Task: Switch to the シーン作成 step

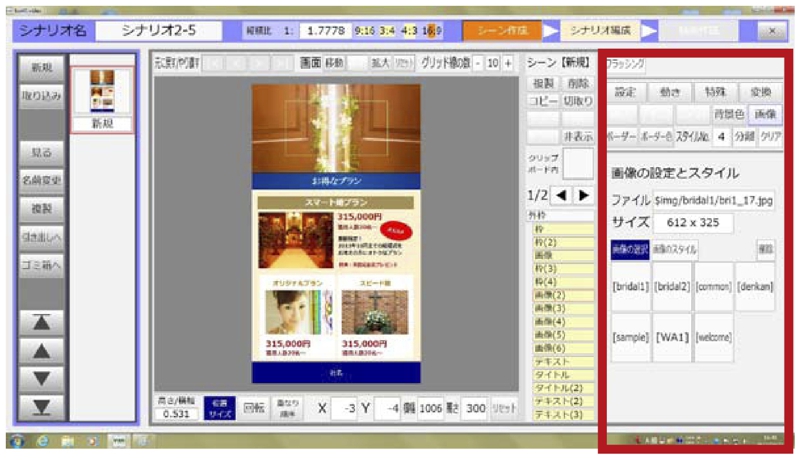Action: click(502, 31)
